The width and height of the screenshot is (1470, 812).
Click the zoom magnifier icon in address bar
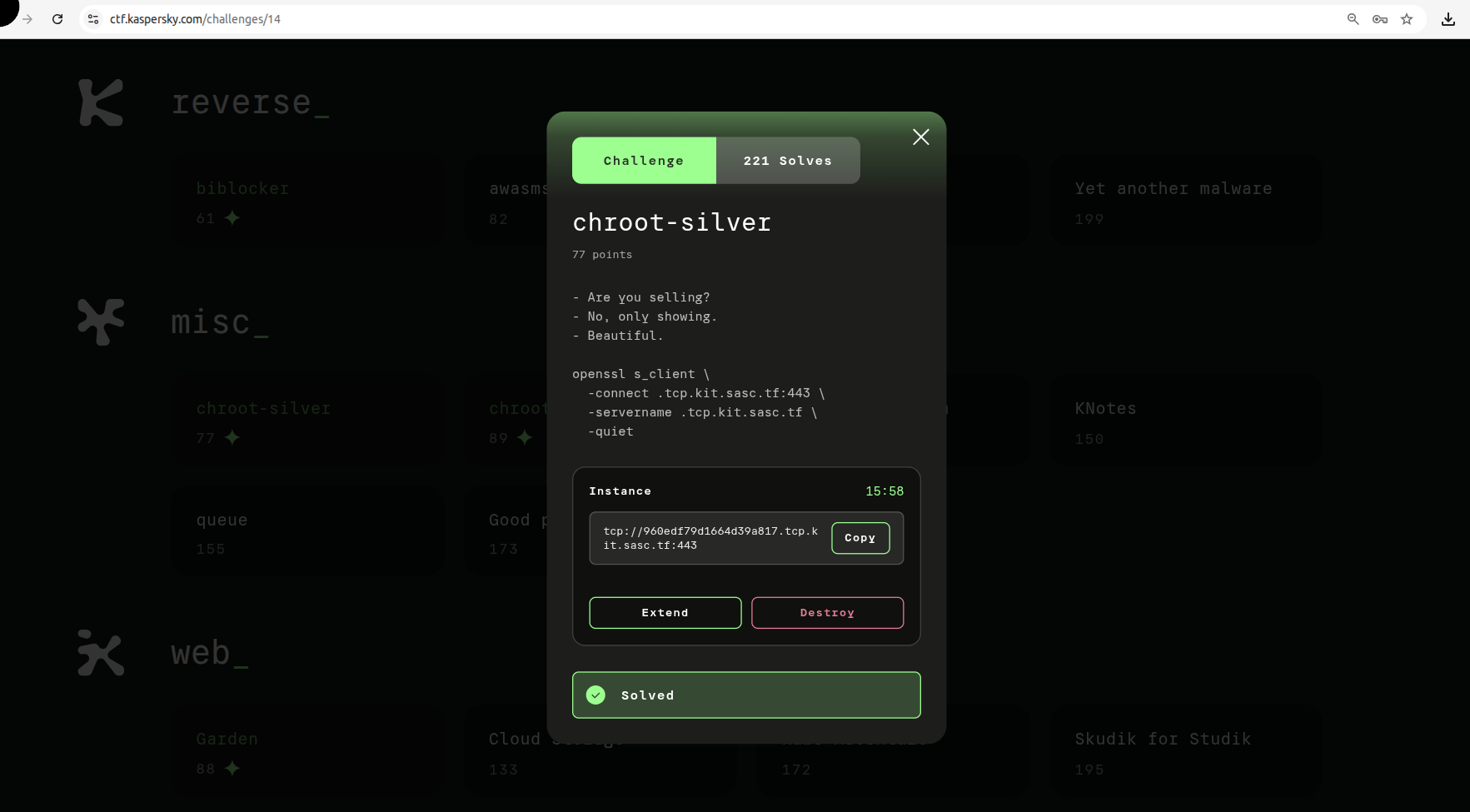click(1353, 19)
